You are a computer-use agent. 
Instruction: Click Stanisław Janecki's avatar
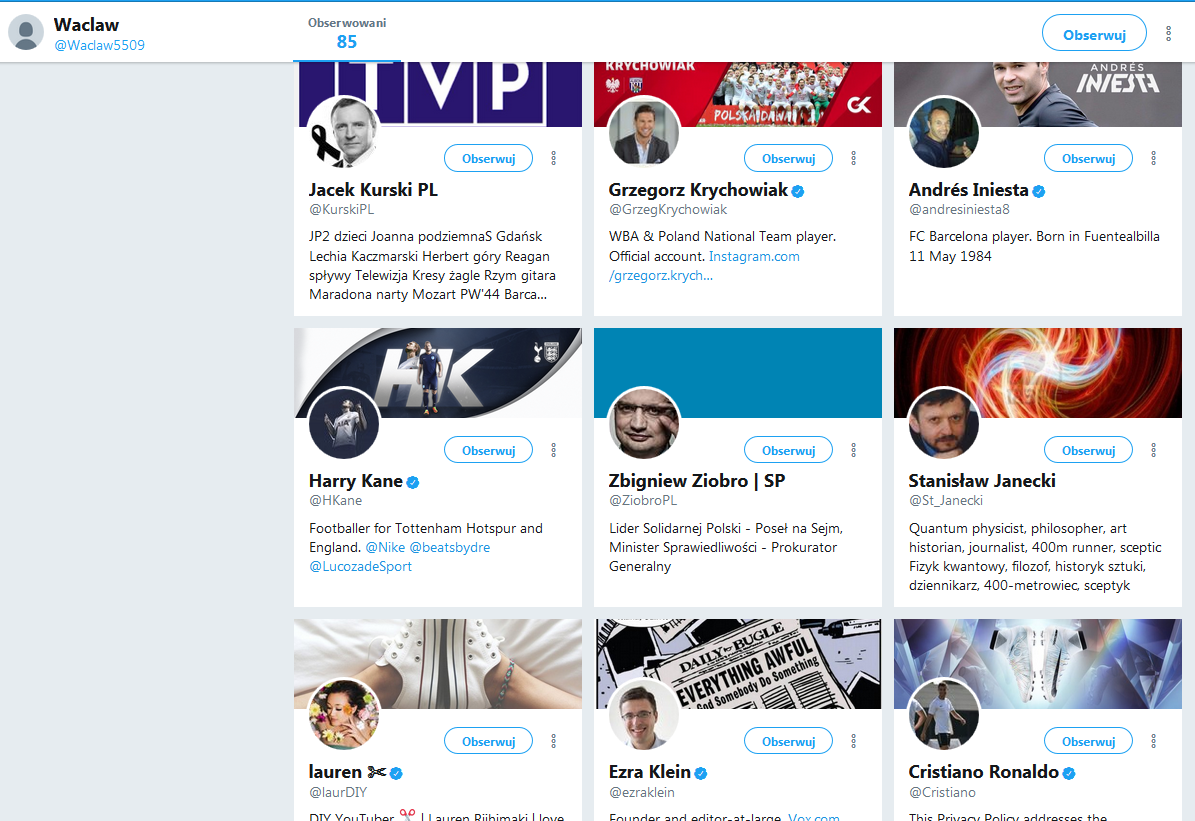click(x=944, y=423)
